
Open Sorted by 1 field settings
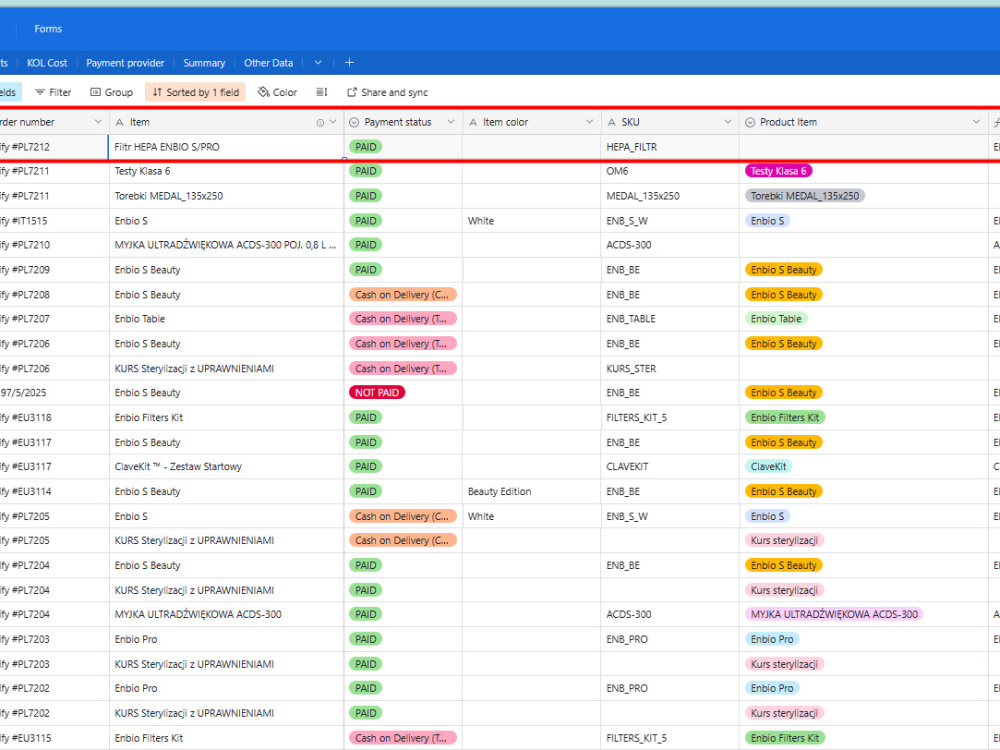[x=195, y=92]
